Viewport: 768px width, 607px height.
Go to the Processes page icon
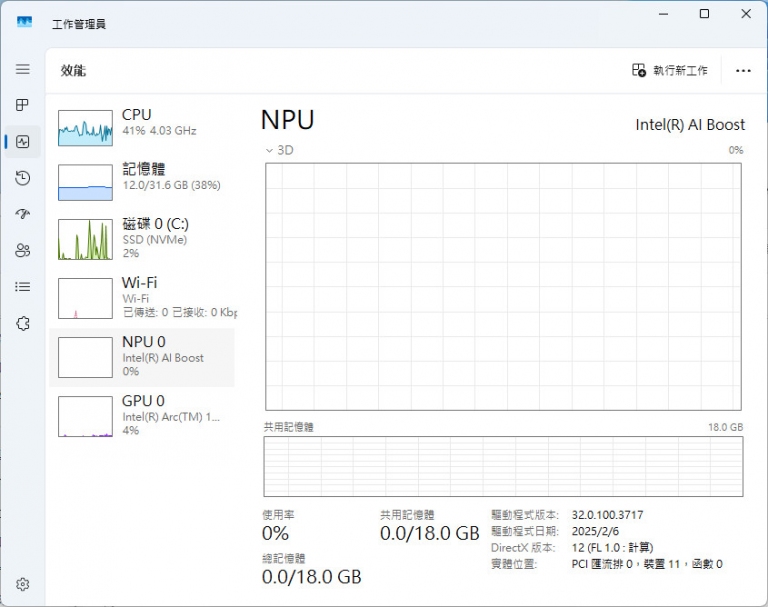(x=23, y=105)
